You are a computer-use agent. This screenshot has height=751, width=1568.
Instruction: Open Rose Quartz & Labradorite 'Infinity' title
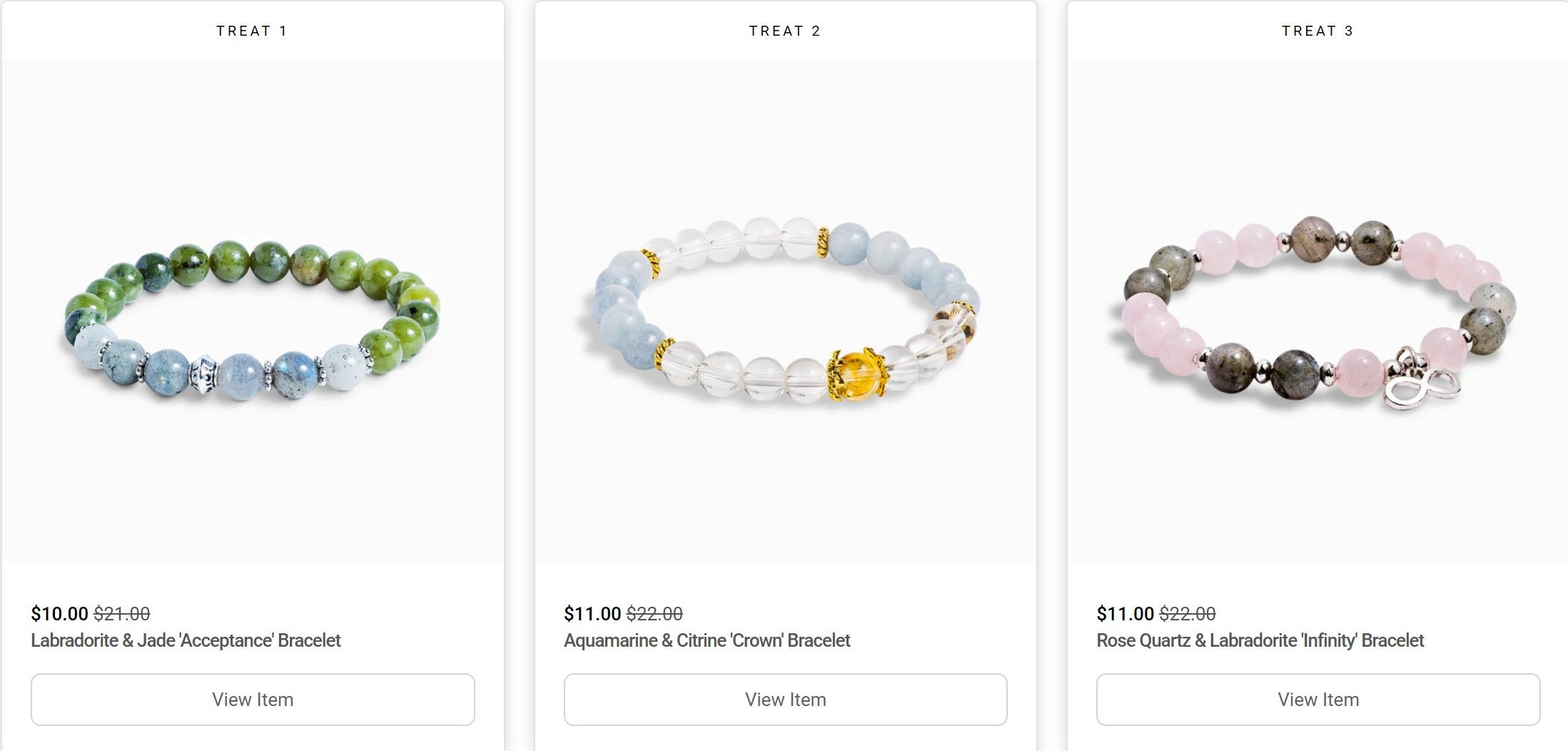1260,640
